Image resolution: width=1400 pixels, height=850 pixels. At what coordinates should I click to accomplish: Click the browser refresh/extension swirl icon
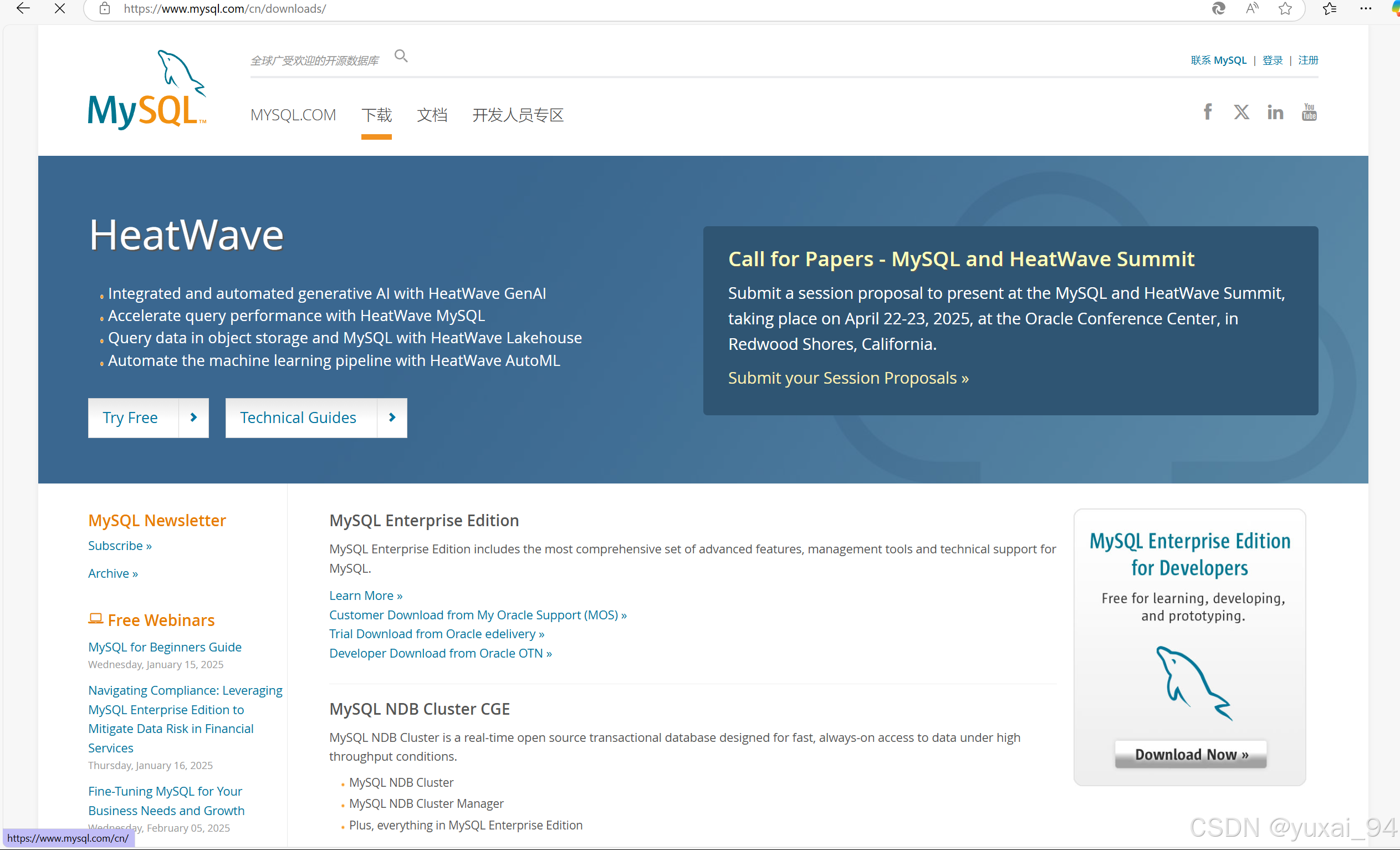(x=1218, y=8)
